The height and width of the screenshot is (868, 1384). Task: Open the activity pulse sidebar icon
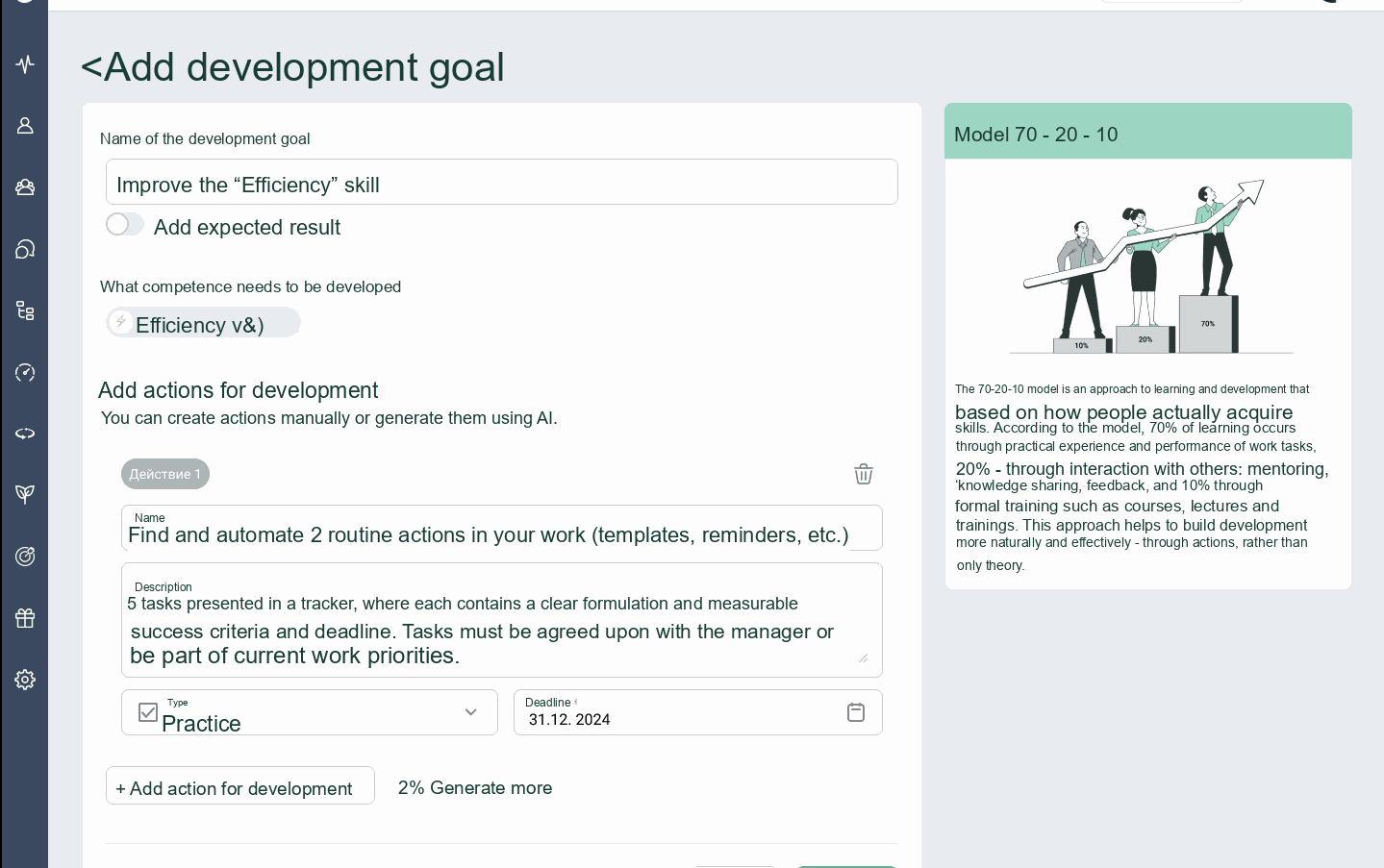[x=25, y=64]
